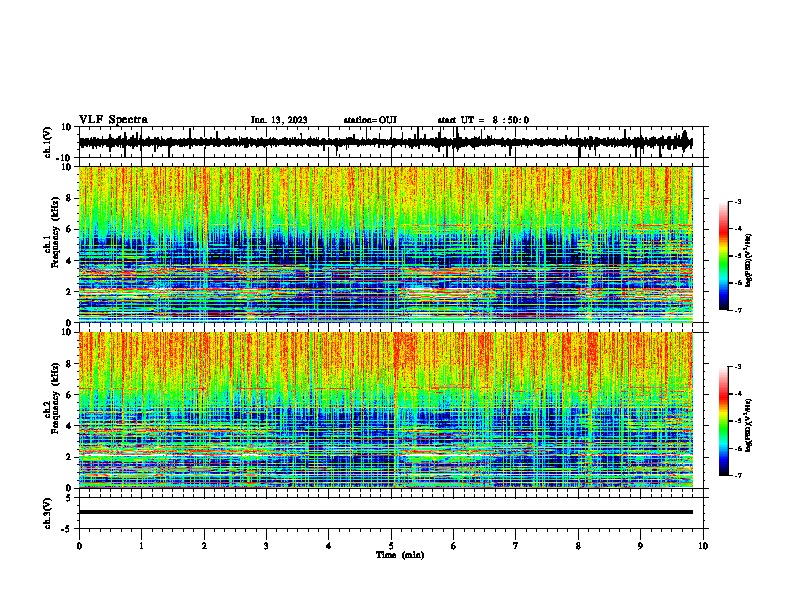Click the '-7' label on ch.2 color scale
This screenshot has height=612, width=792.
click(x=737, y=475)
